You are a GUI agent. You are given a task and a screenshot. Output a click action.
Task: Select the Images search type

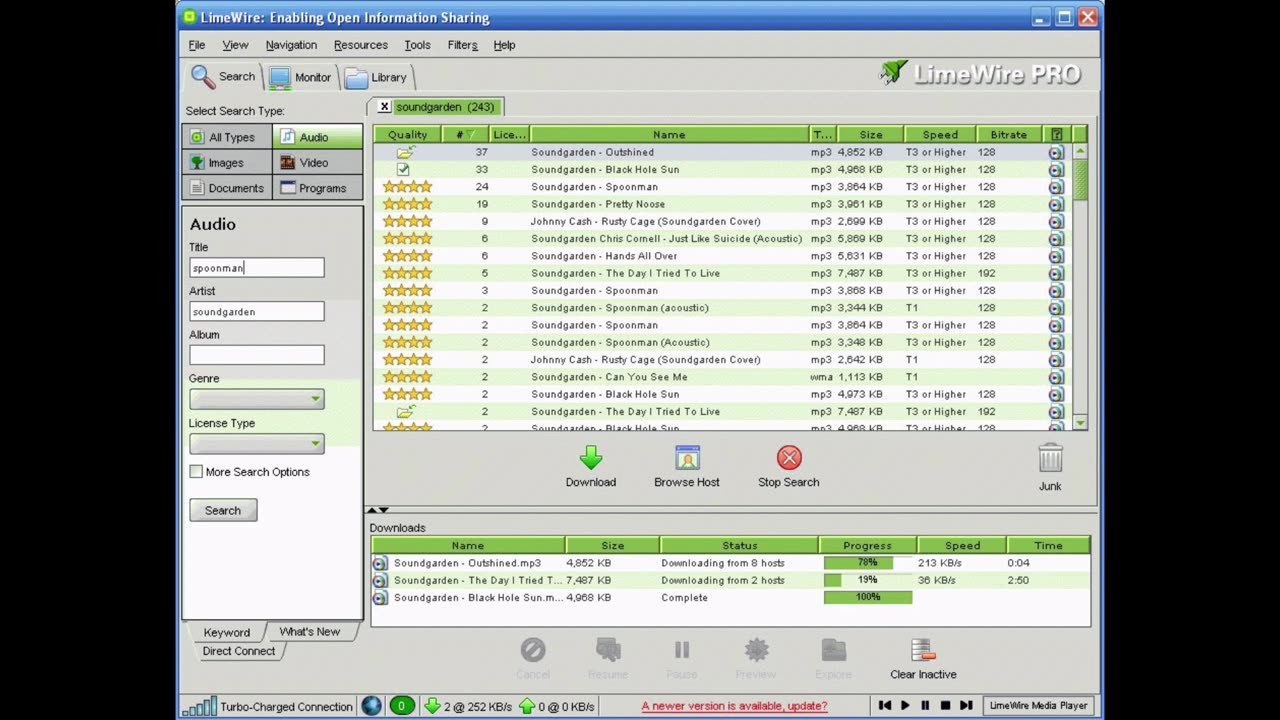pos(227,162)
